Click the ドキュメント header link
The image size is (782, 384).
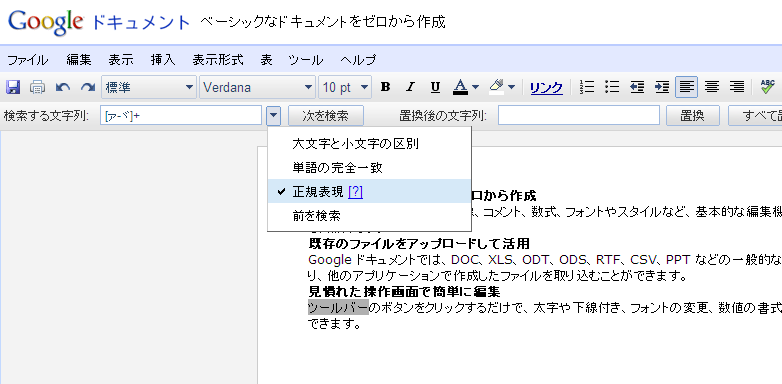tap(141, 22)
